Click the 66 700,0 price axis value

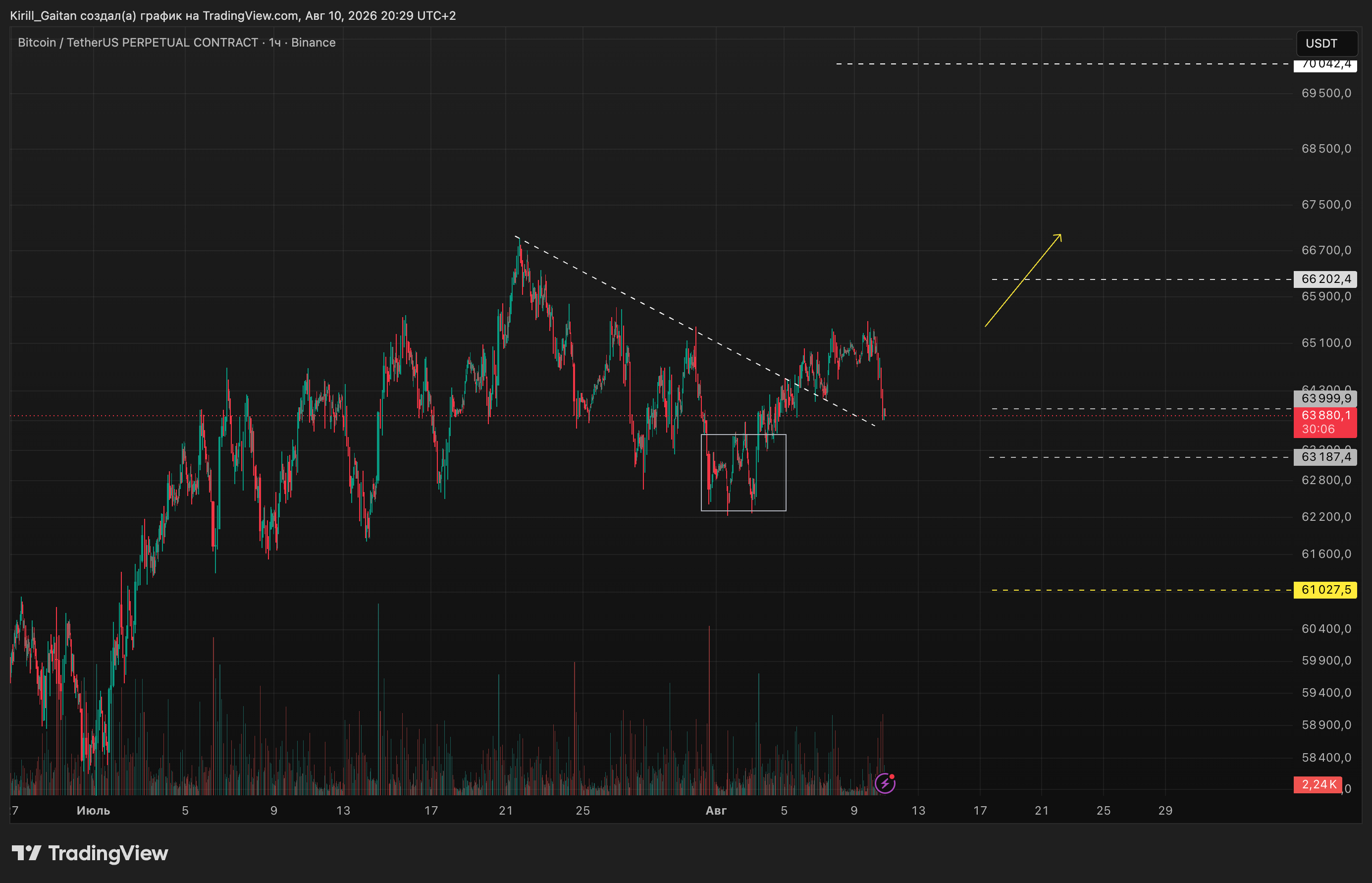[x=1326, y=250]
